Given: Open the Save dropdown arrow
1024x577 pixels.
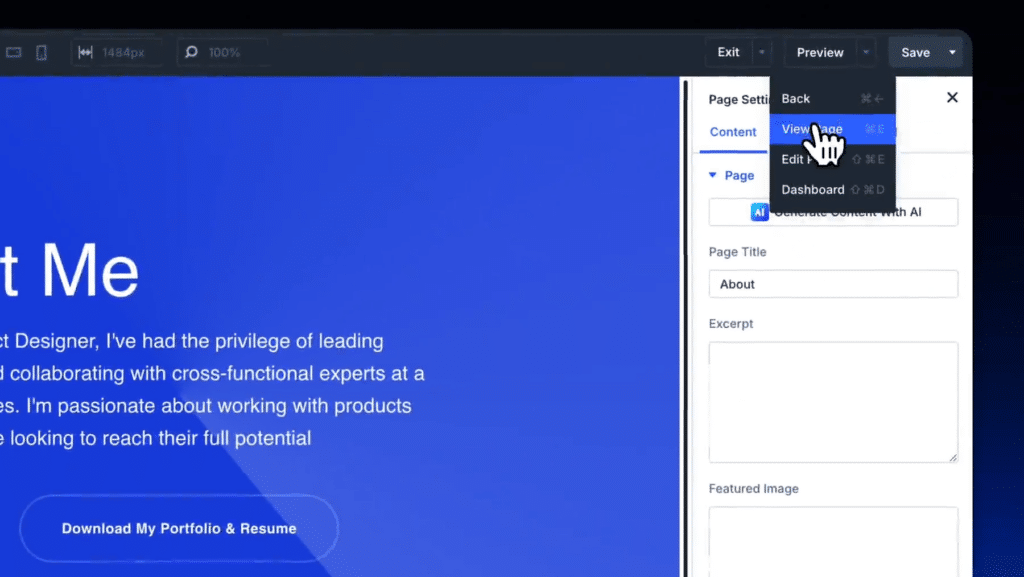Looking at the screenshot, I should coord(953,52).
